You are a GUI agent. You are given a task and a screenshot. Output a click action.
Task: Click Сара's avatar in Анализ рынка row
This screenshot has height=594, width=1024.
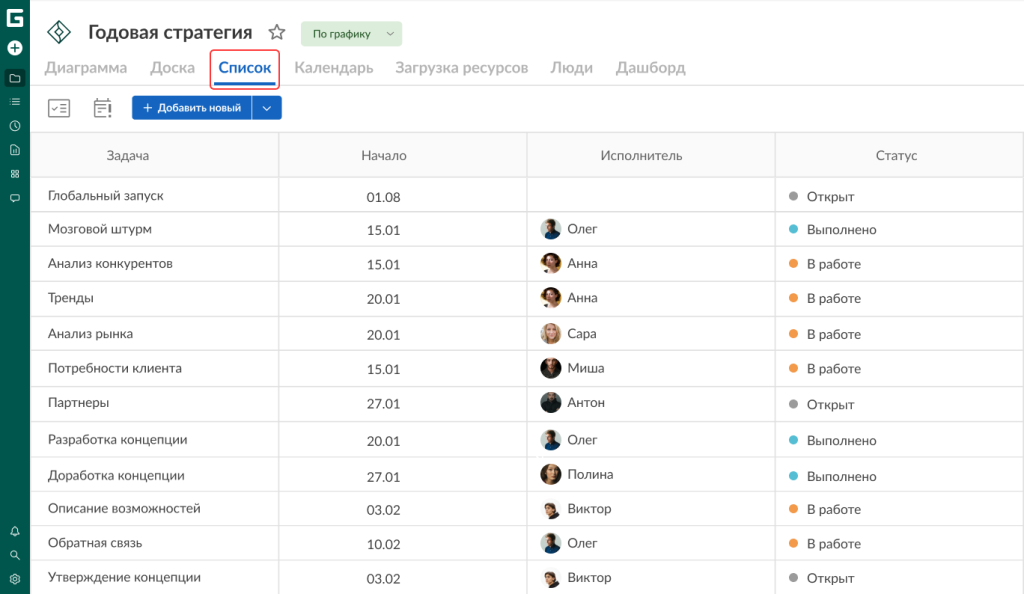click(551, 334)
